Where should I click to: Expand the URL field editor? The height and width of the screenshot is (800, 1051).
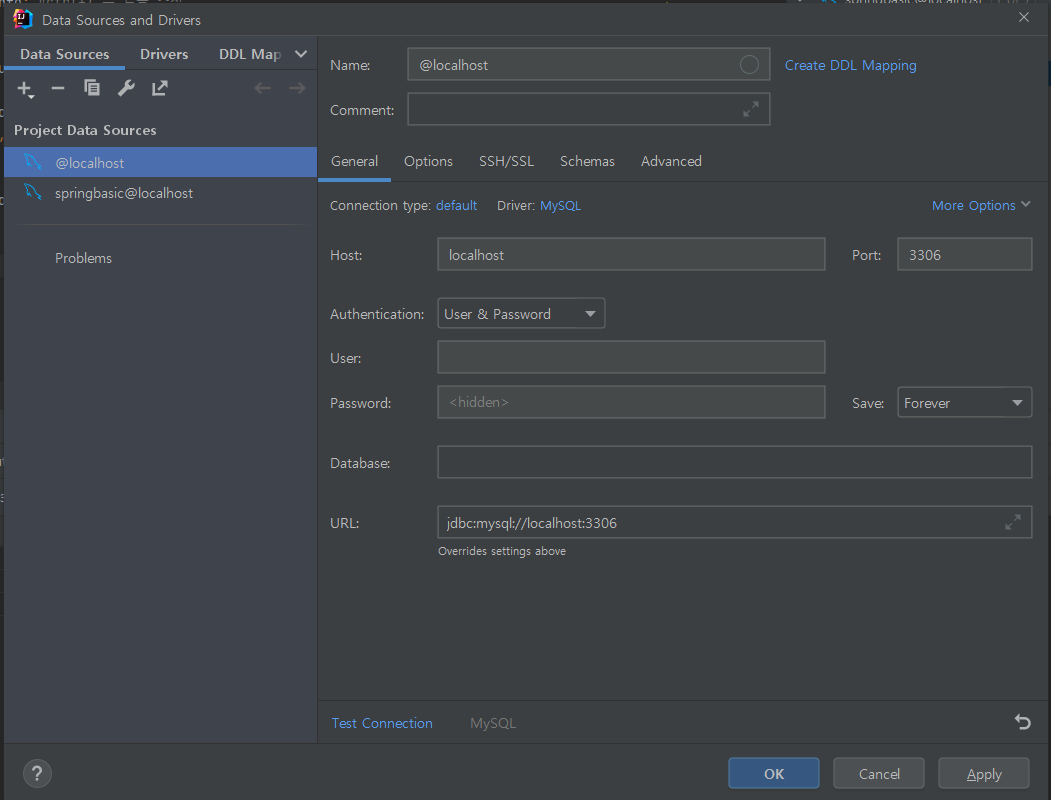pos(1013,522)
